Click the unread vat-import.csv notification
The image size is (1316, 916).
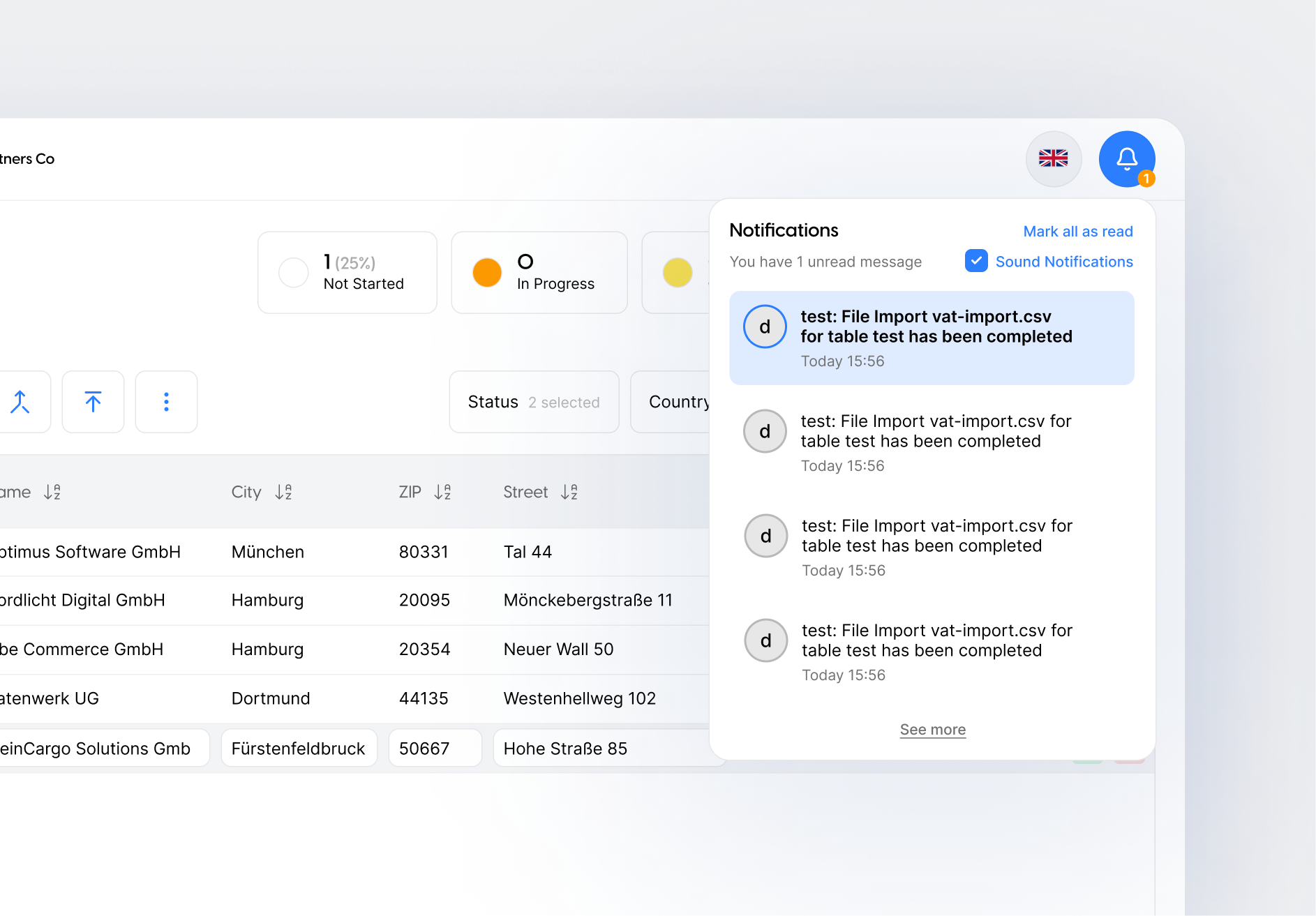(931, 338)
